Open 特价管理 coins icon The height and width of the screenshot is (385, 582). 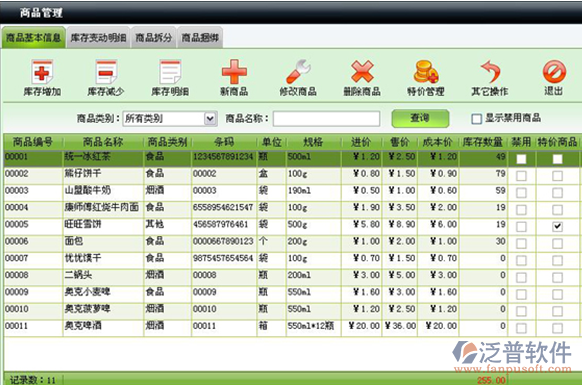coord(426,72)
